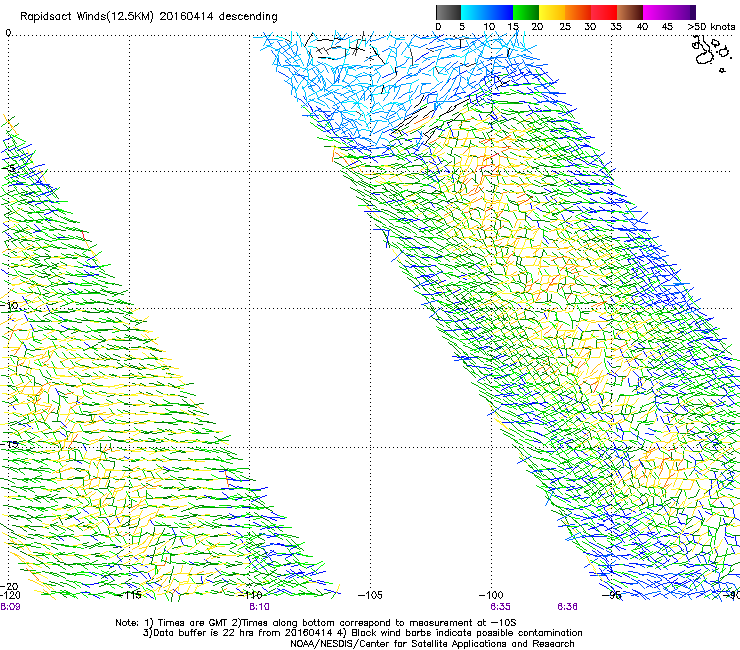The width and height of the screenshot is (740, 650).
Task: Click the chart title "Rapidsact Winds(12.5KM)"
Action: click(86, 17)
